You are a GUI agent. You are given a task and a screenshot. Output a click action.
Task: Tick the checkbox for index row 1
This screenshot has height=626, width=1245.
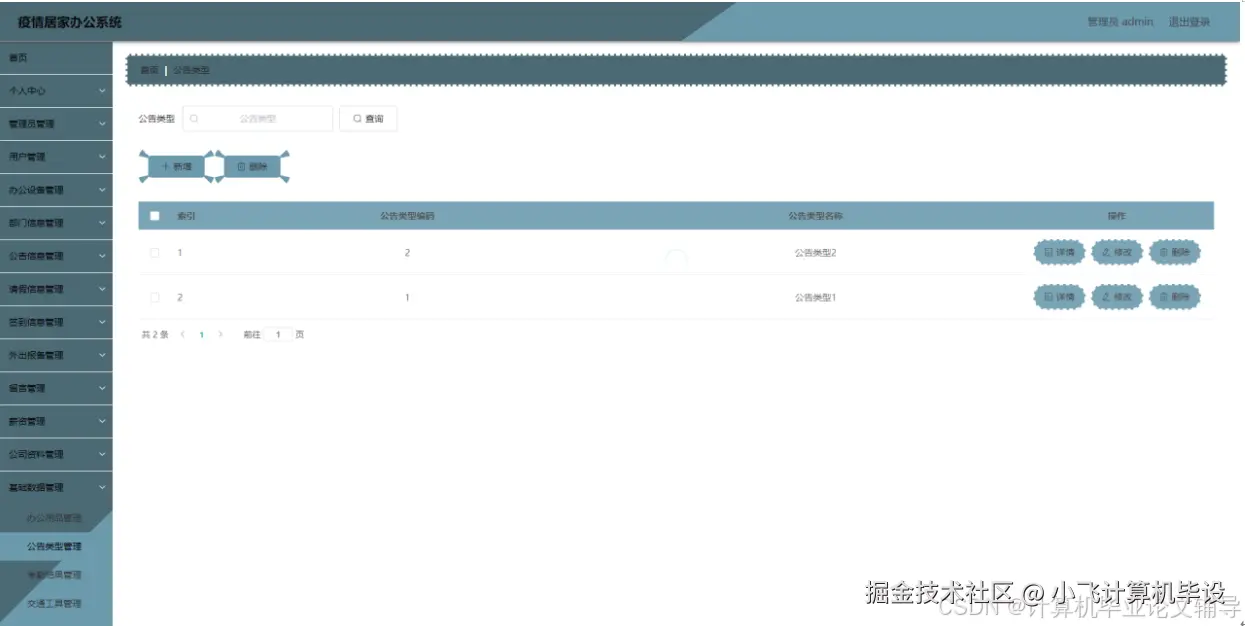155,253
